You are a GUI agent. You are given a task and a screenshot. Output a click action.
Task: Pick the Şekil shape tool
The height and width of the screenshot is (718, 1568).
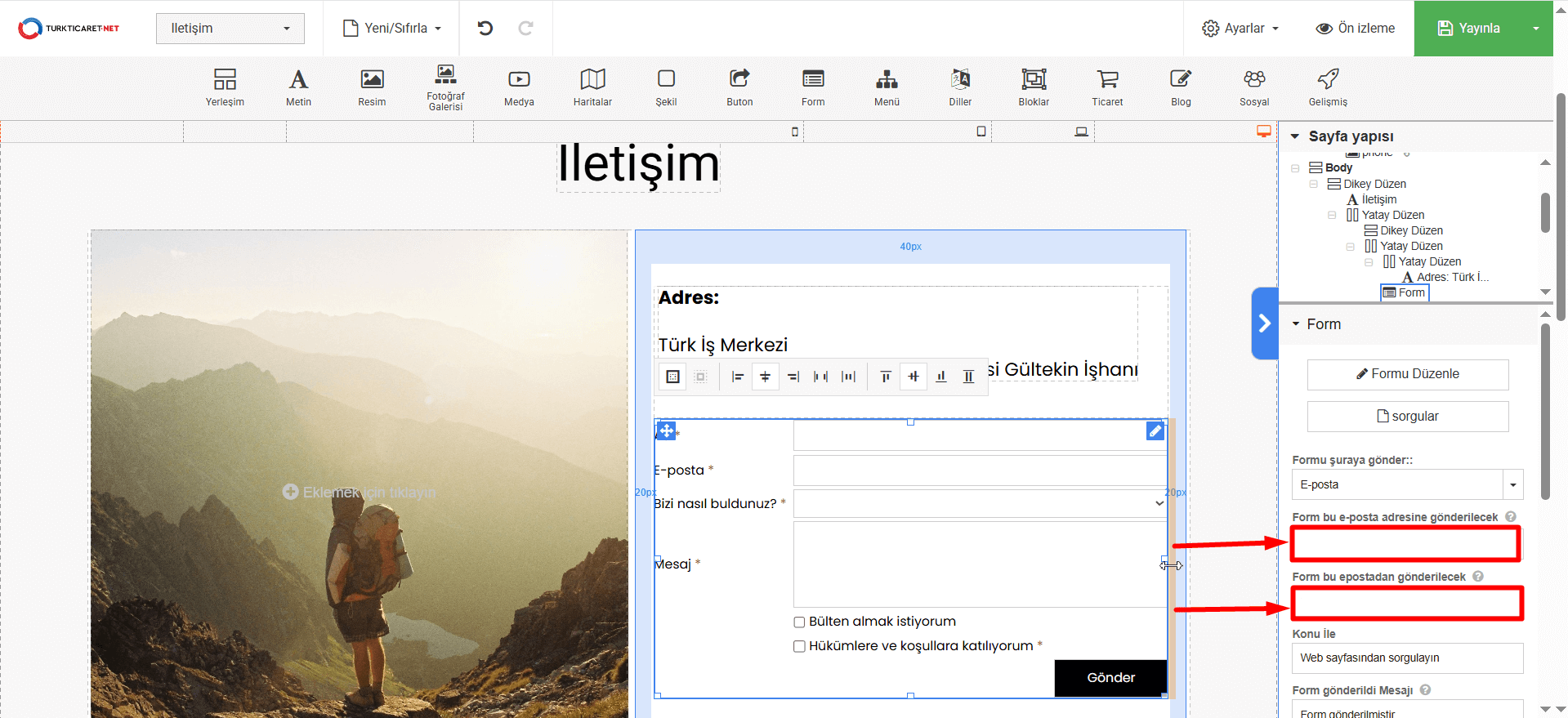(x=666, y=87)
